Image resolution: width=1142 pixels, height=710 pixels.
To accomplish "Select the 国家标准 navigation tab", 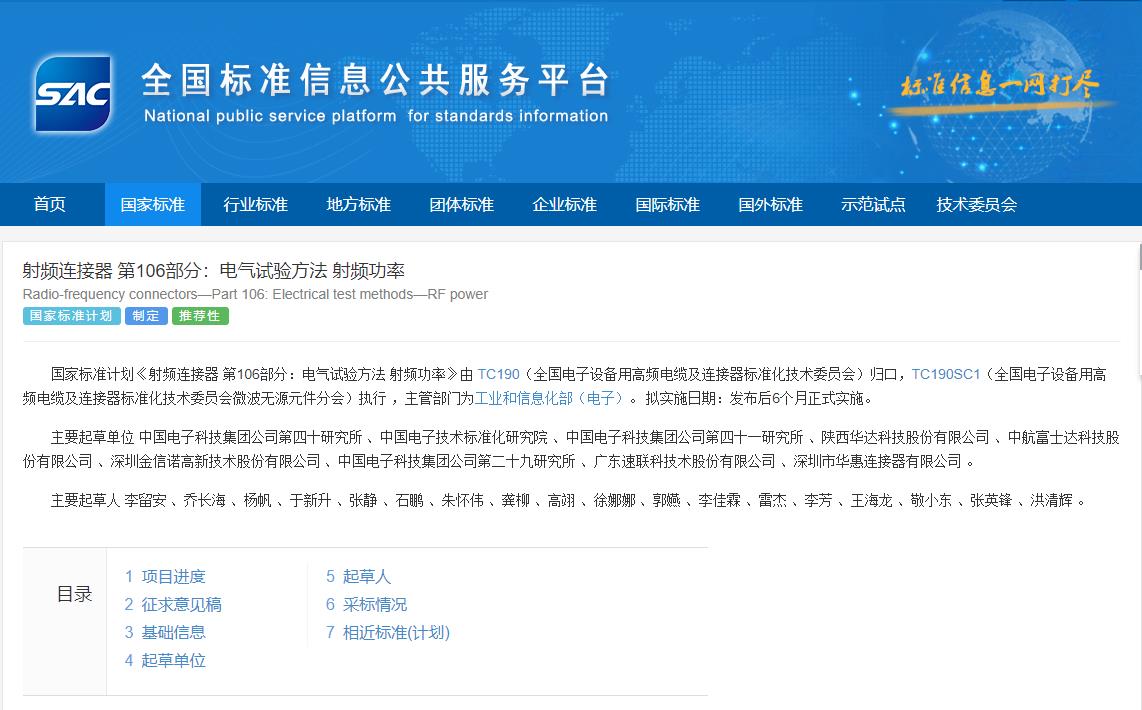I will click(x=153, y=205).
